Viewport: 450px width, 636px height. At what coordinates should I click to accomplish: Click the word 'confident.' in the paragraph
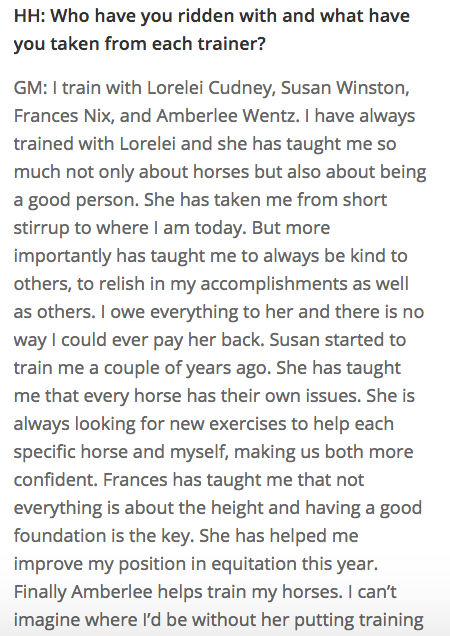tap(56, 480)
